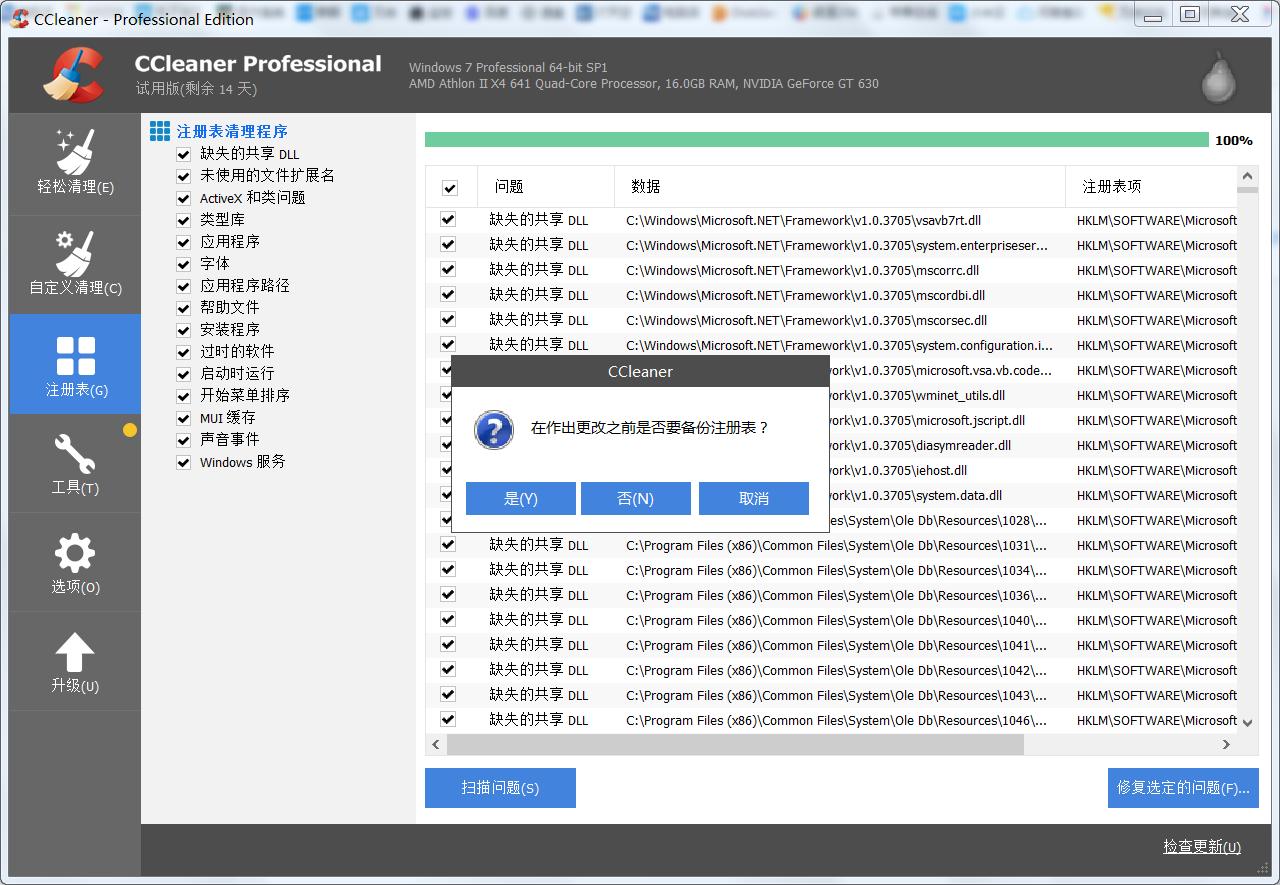Toggle the MUI 缓存 option
The image size is (1280, 885).
click(x=184, y=418)
